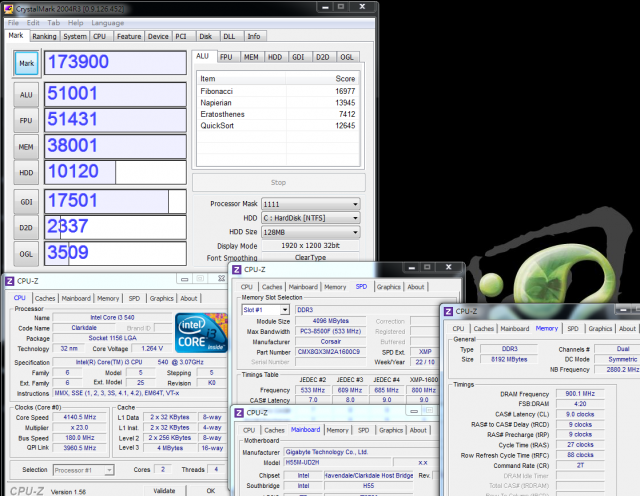Click the CPU-Z Memory window's Z icon

click(x=448, y=311)
